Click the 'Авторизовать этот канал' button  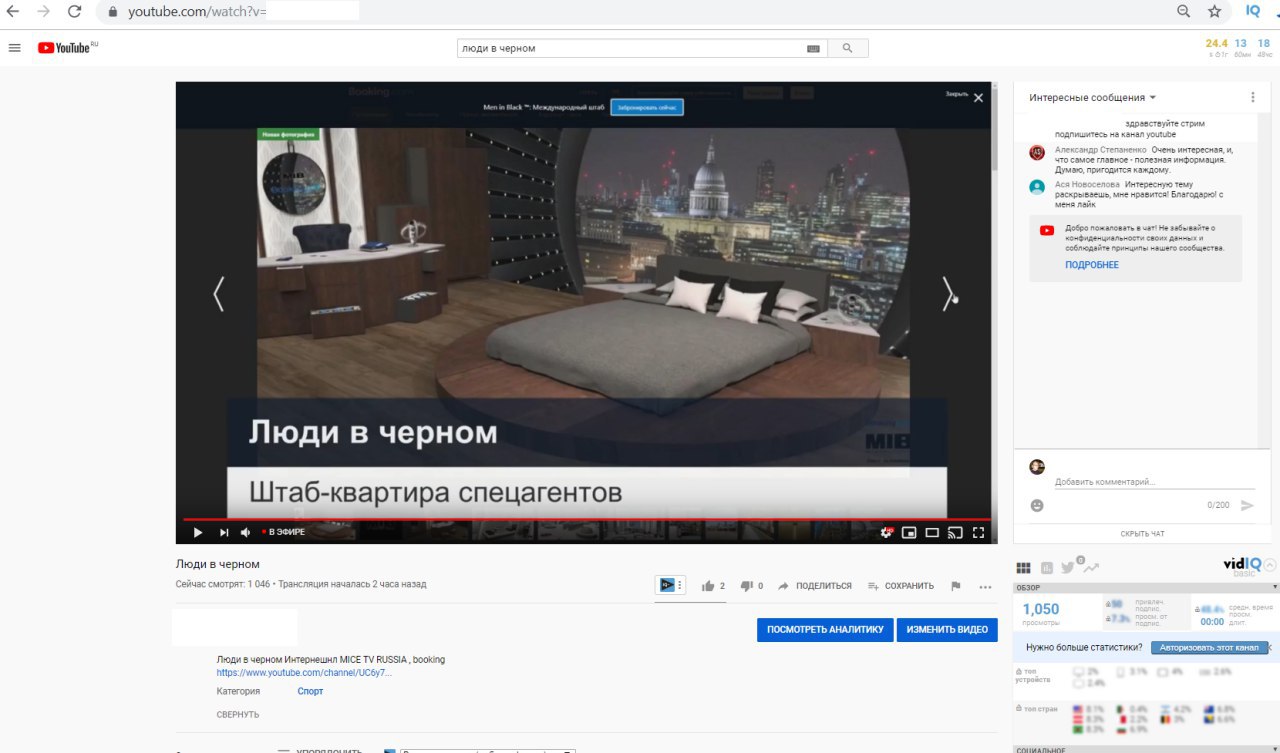1209,647
